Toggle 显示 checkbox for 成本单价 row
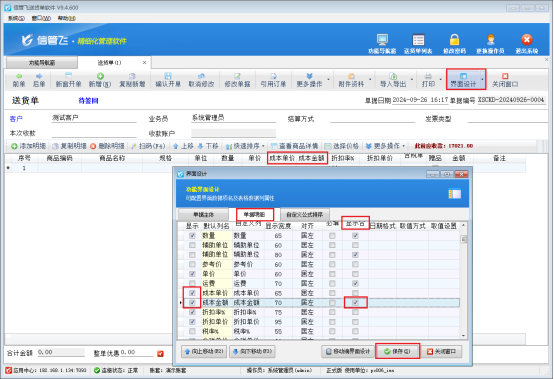Viewport: 554px width, 379px height. [x=192, y=293]
